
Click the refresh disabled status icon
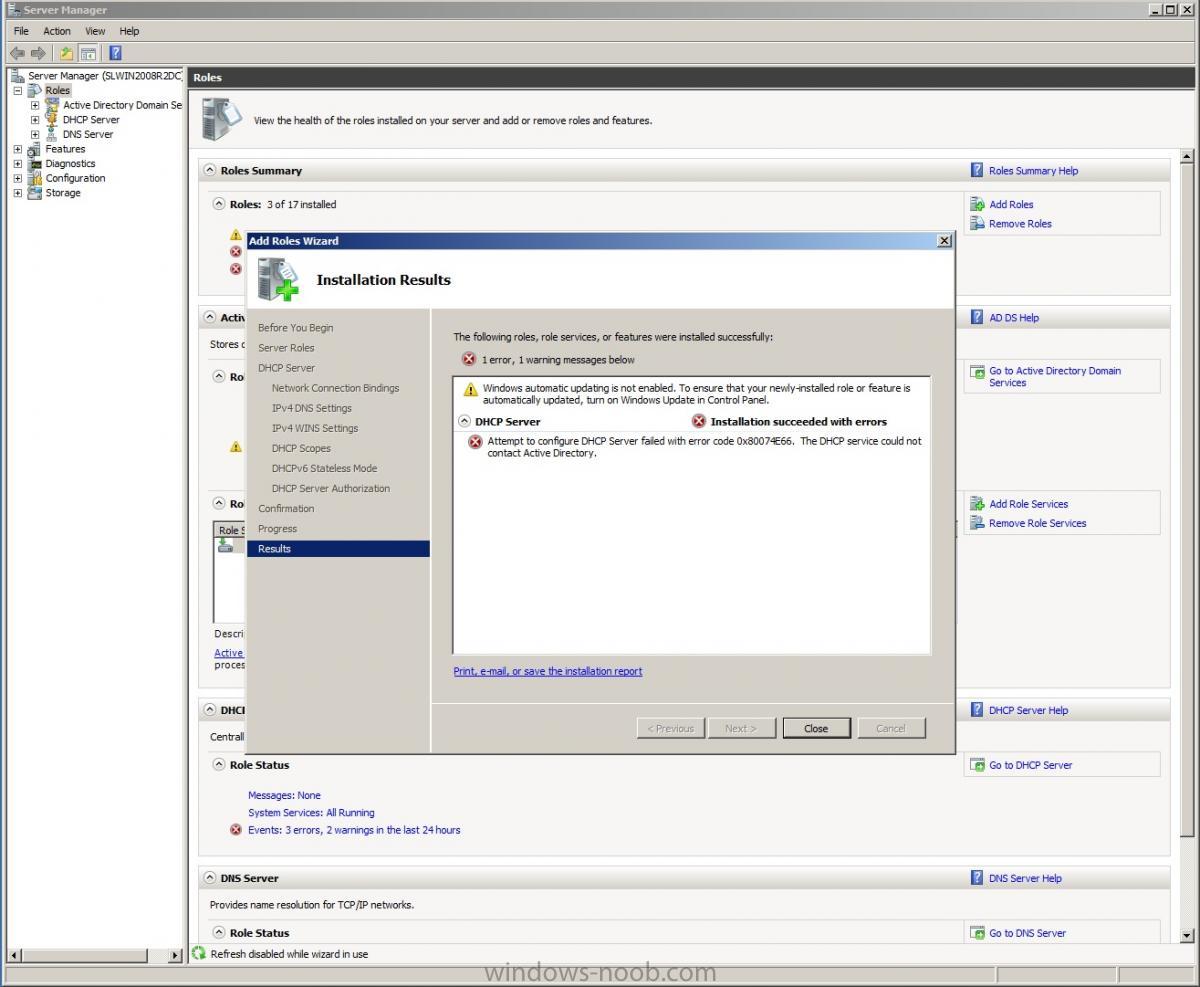198,954
